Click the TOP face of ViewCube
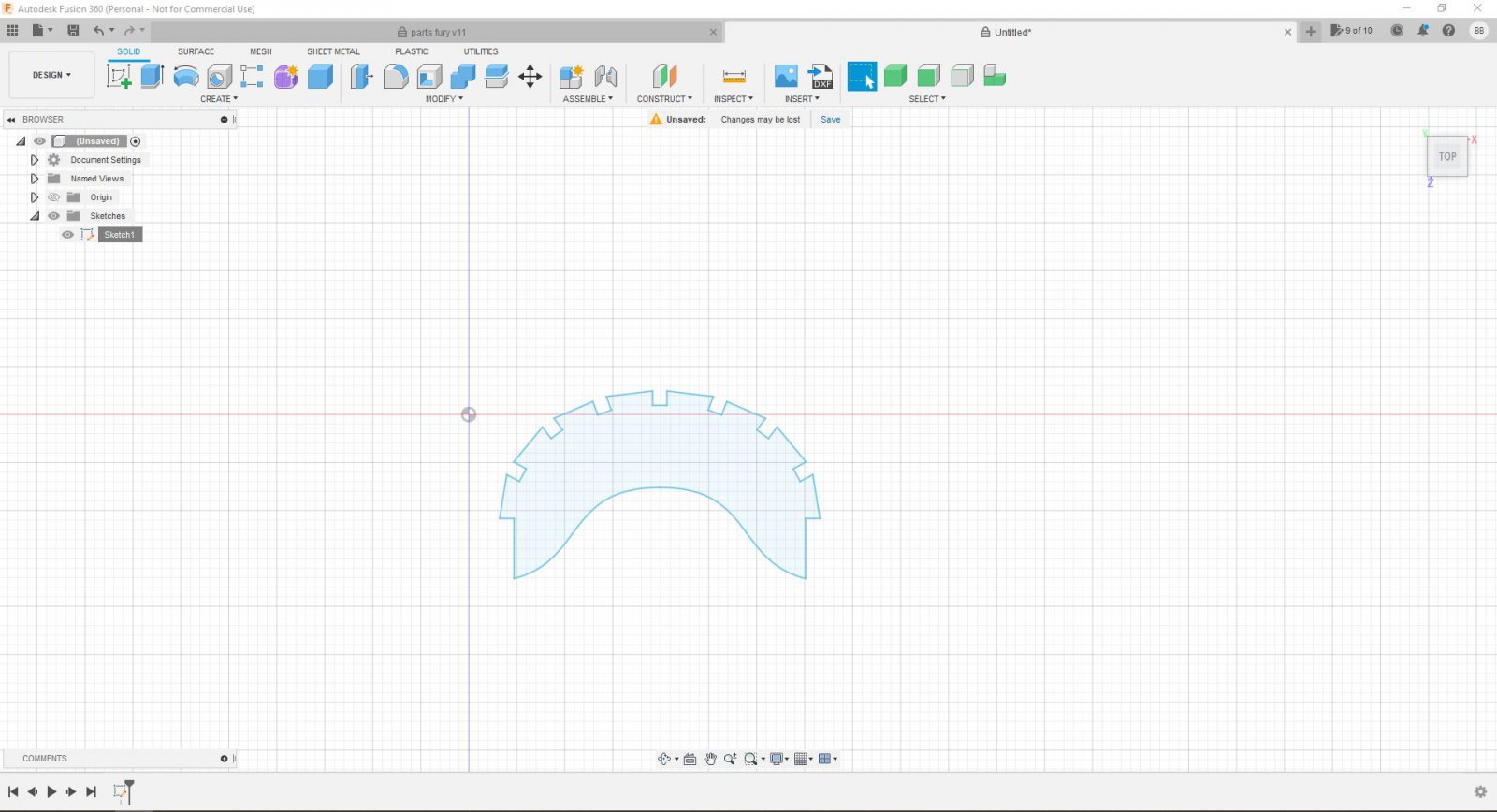Viewport: 1497px width, 812px height. (x=1447, y=156)
